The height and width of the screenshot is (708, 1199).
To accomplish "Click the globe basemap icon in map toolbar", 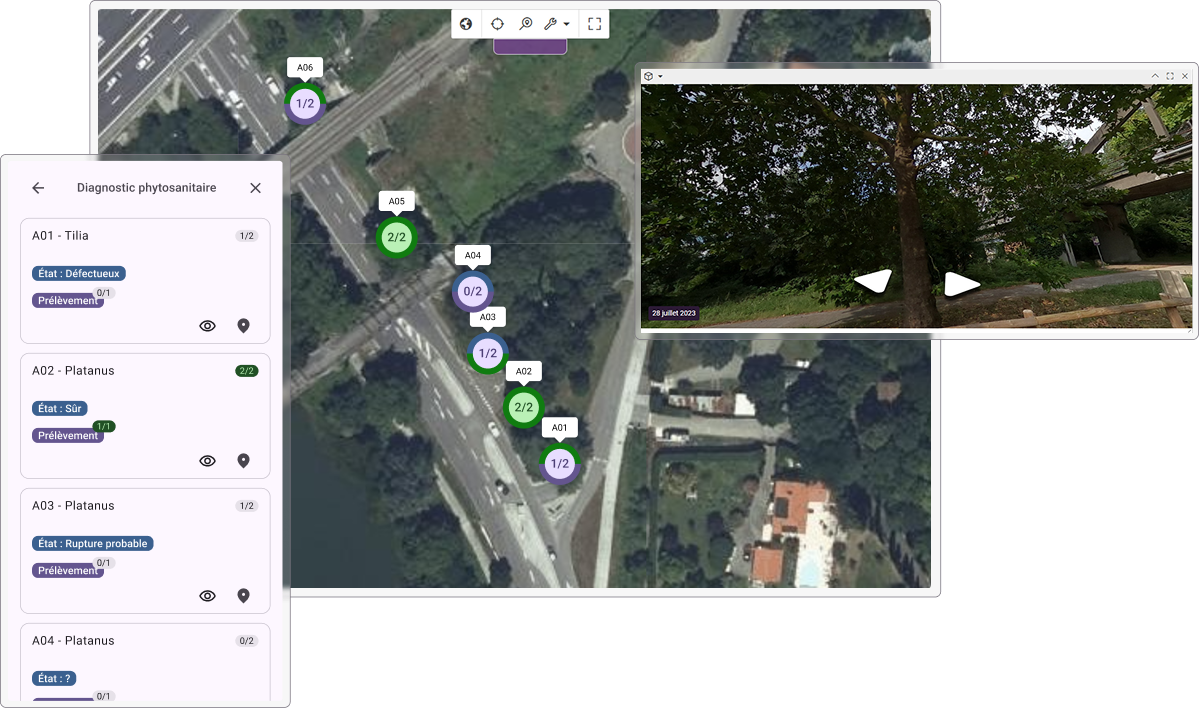I will tap(466, 24).
